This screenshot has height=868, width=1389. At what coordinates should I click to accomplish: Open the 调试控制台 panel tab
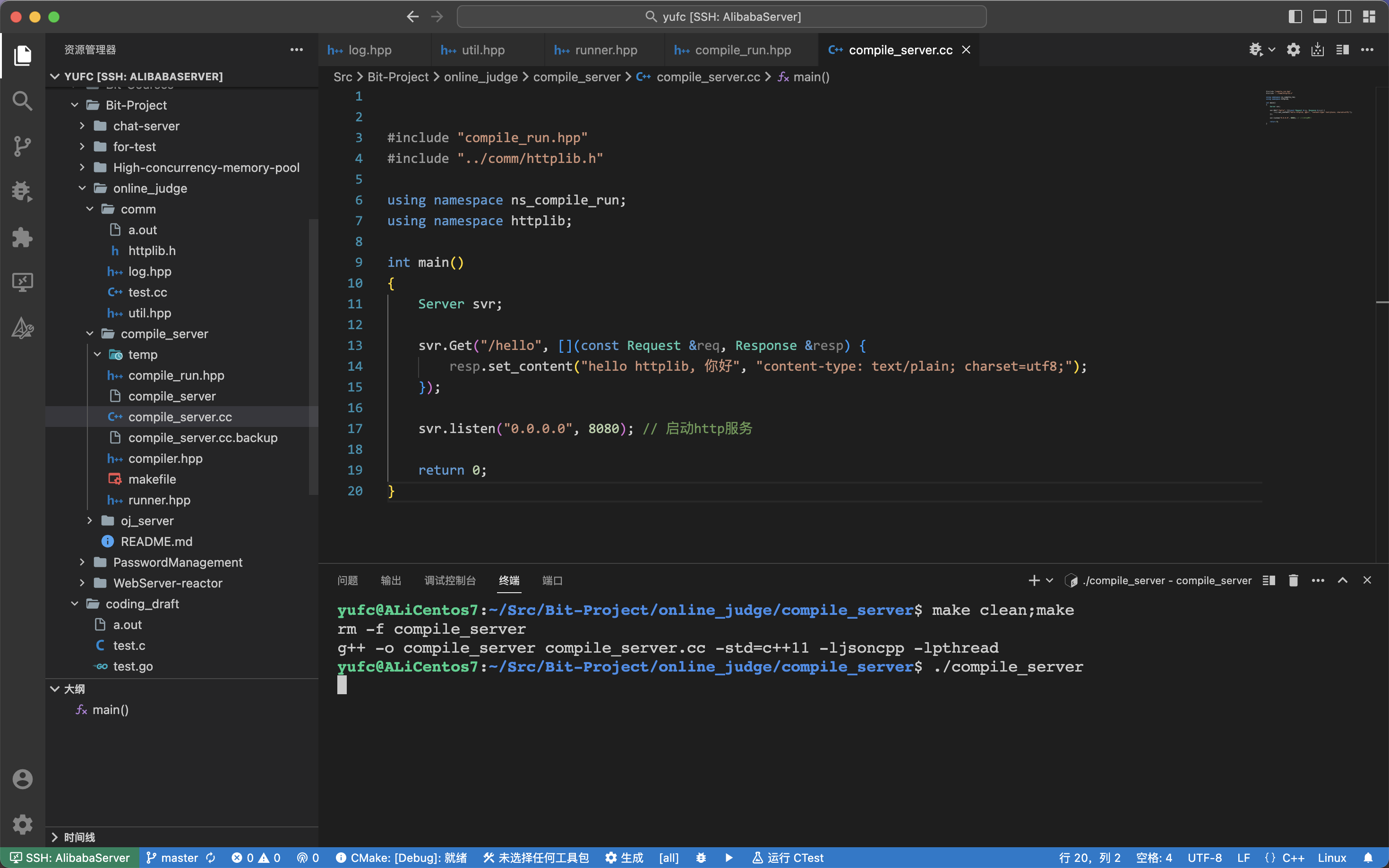tap(450, 580)
